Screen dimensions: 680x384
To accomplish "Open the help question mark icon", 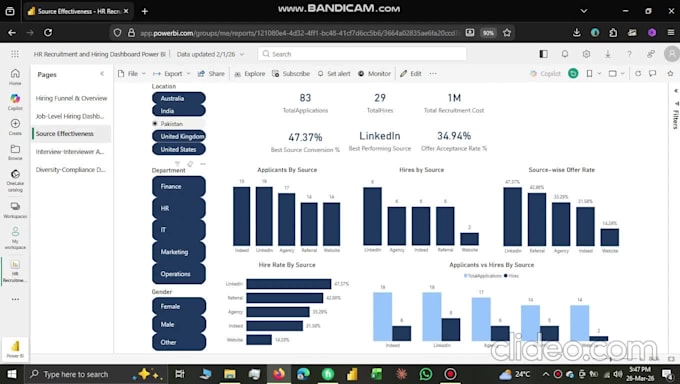I will [x=629, y=54].
